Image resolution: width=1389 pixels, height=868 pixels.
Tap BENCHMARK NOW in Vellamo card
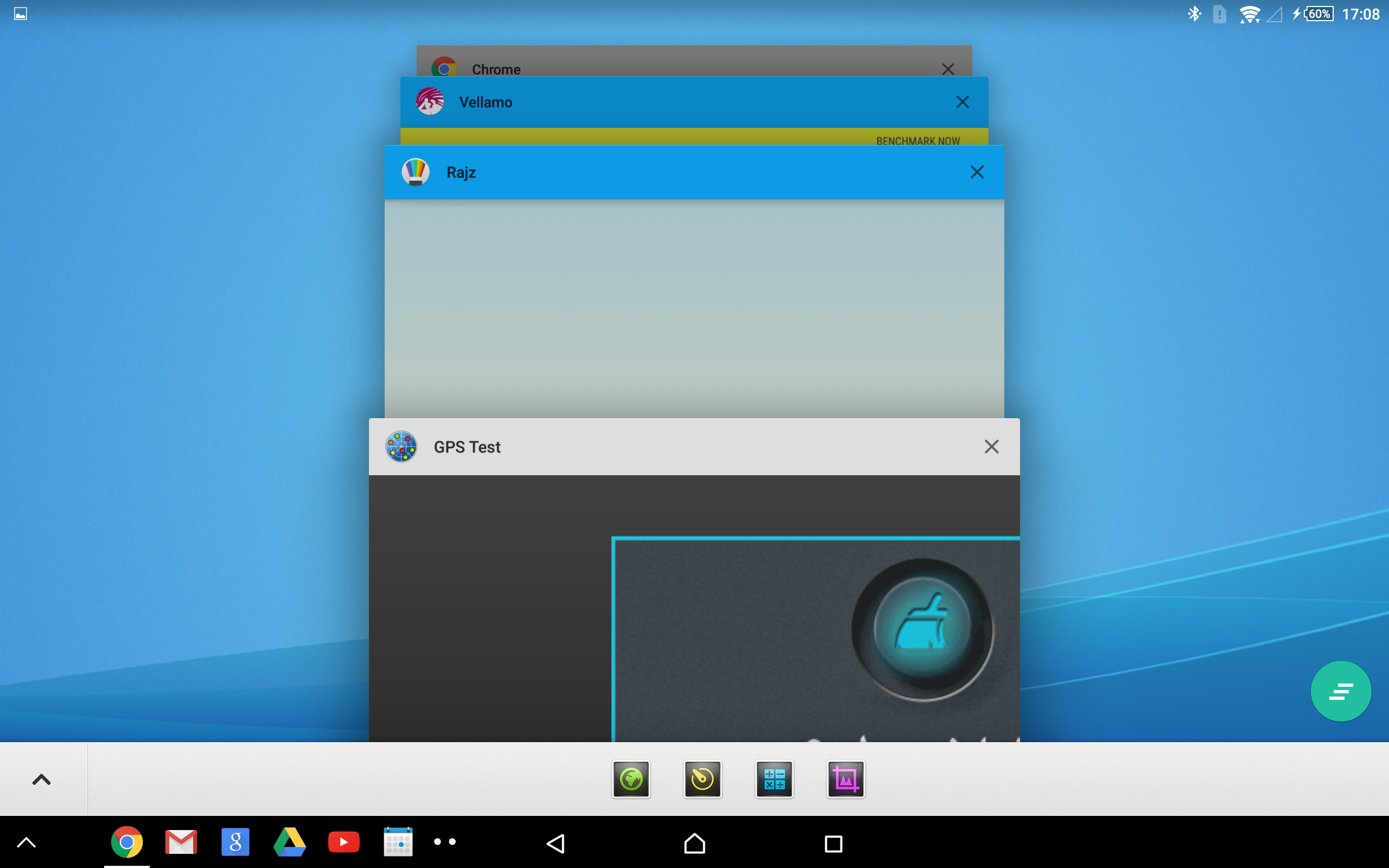pos(918,140)
